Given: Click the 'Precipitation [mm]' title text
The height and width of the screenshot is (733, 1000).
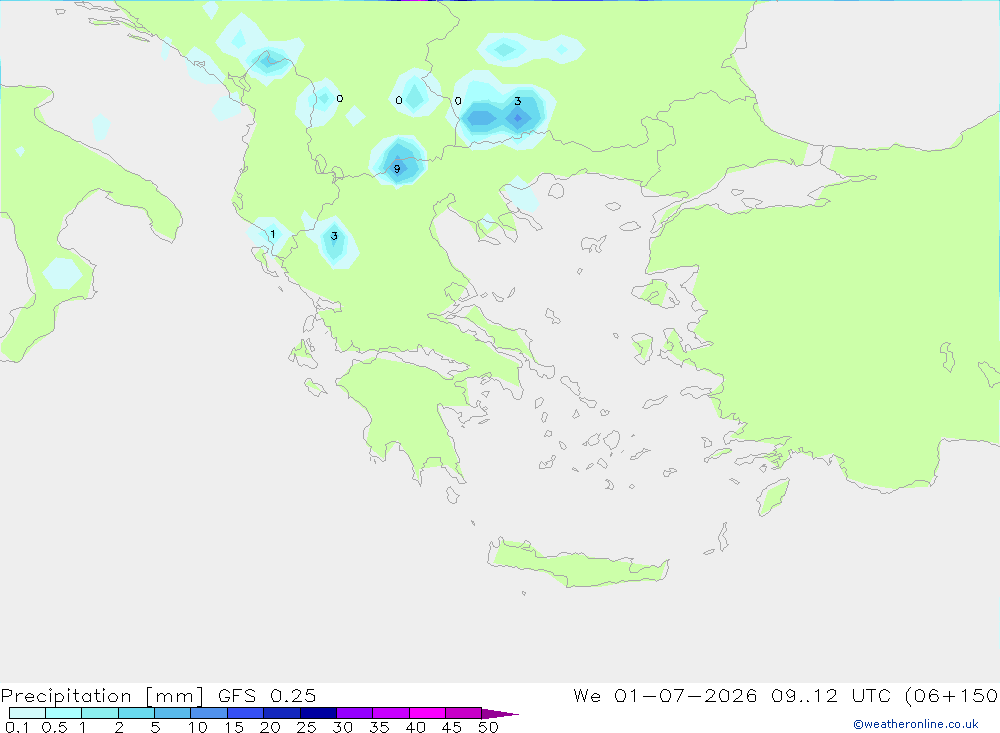Looking at the screenshot, I should (x=102, y=696).
